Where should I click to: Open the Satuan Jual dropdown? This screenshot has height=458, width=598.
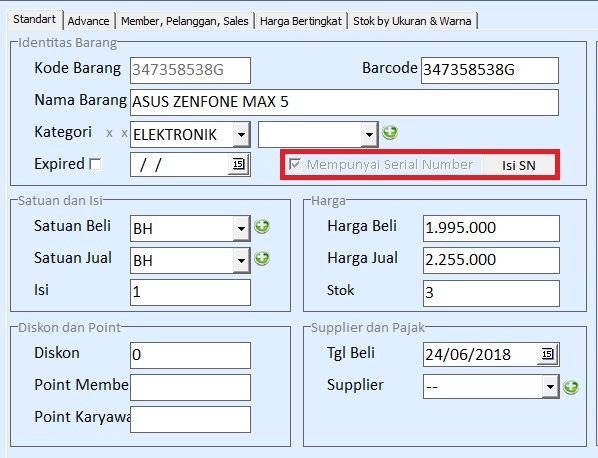pos(241,260)
